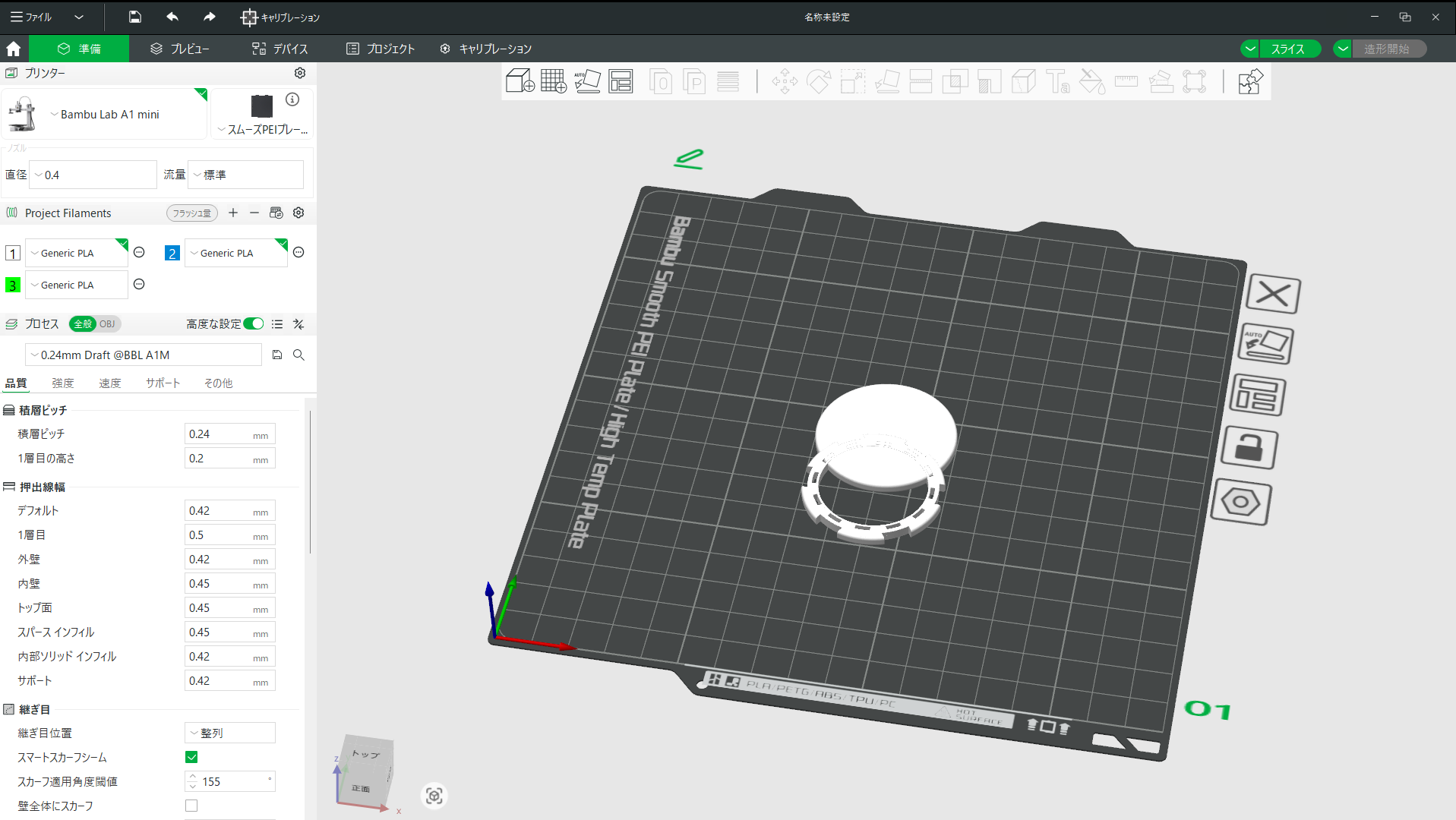Activate the Measure tool
1456x820 pixels.
point(1126,81)
